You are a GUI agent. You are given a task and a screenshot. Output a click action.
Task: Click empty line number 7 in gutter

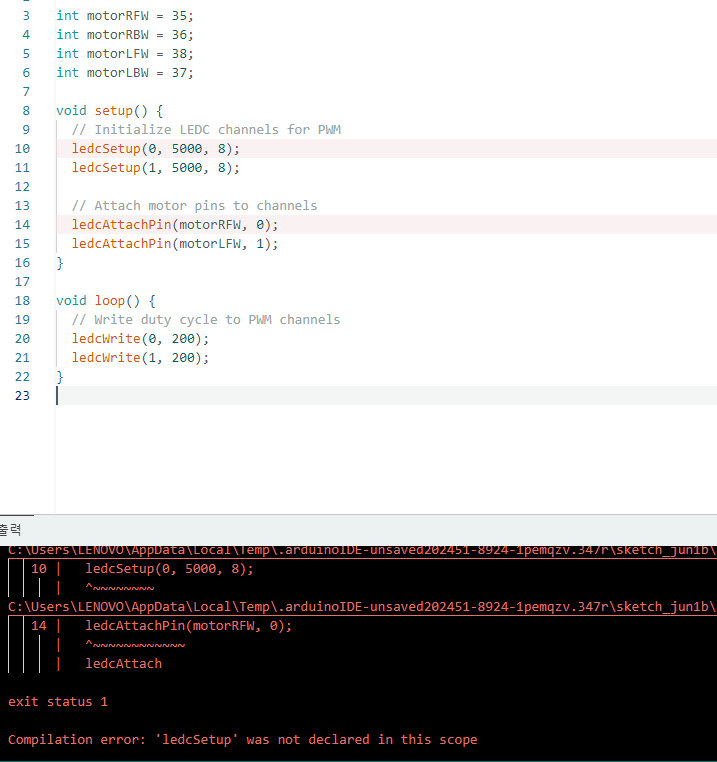[26, 92]
